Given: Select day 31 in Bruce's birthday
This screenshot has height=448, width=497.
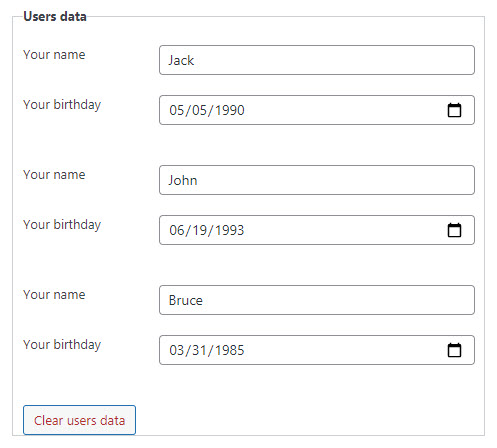Looking at the screenshot, I should [200, 350].
